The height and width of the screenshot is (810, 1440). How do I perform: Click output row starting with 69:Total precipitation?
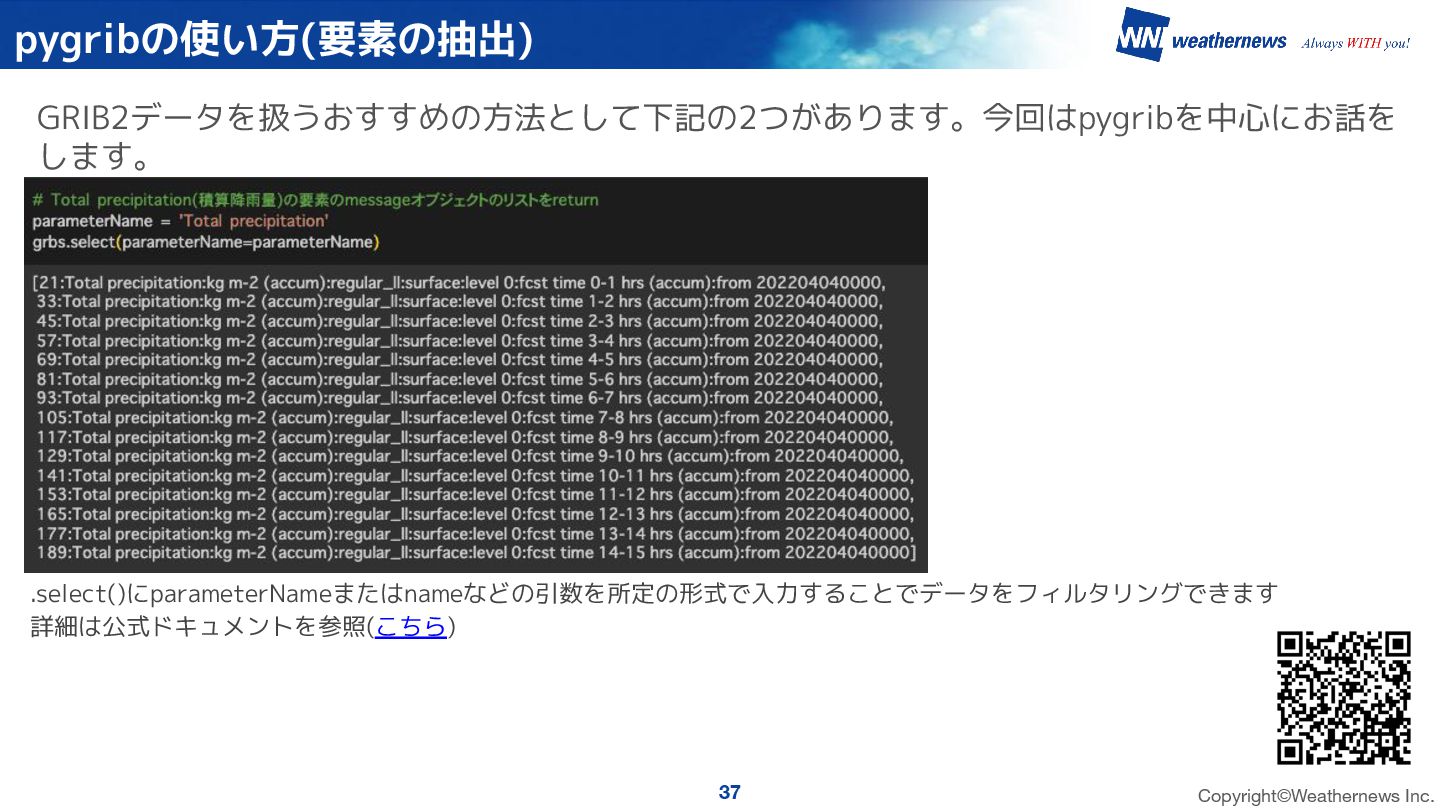click(460, 359)
